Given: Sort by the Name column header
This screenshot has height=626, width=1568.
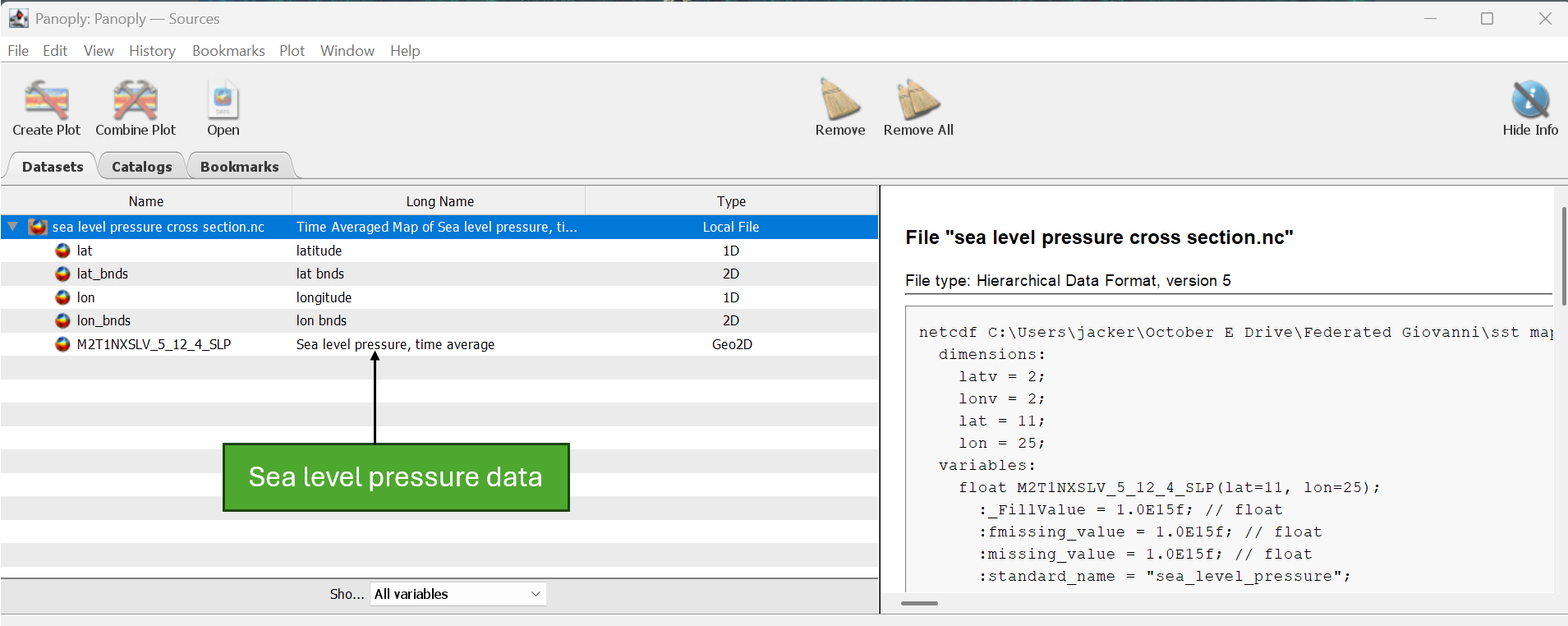Looking at the screenshot, I should point(146,201).
